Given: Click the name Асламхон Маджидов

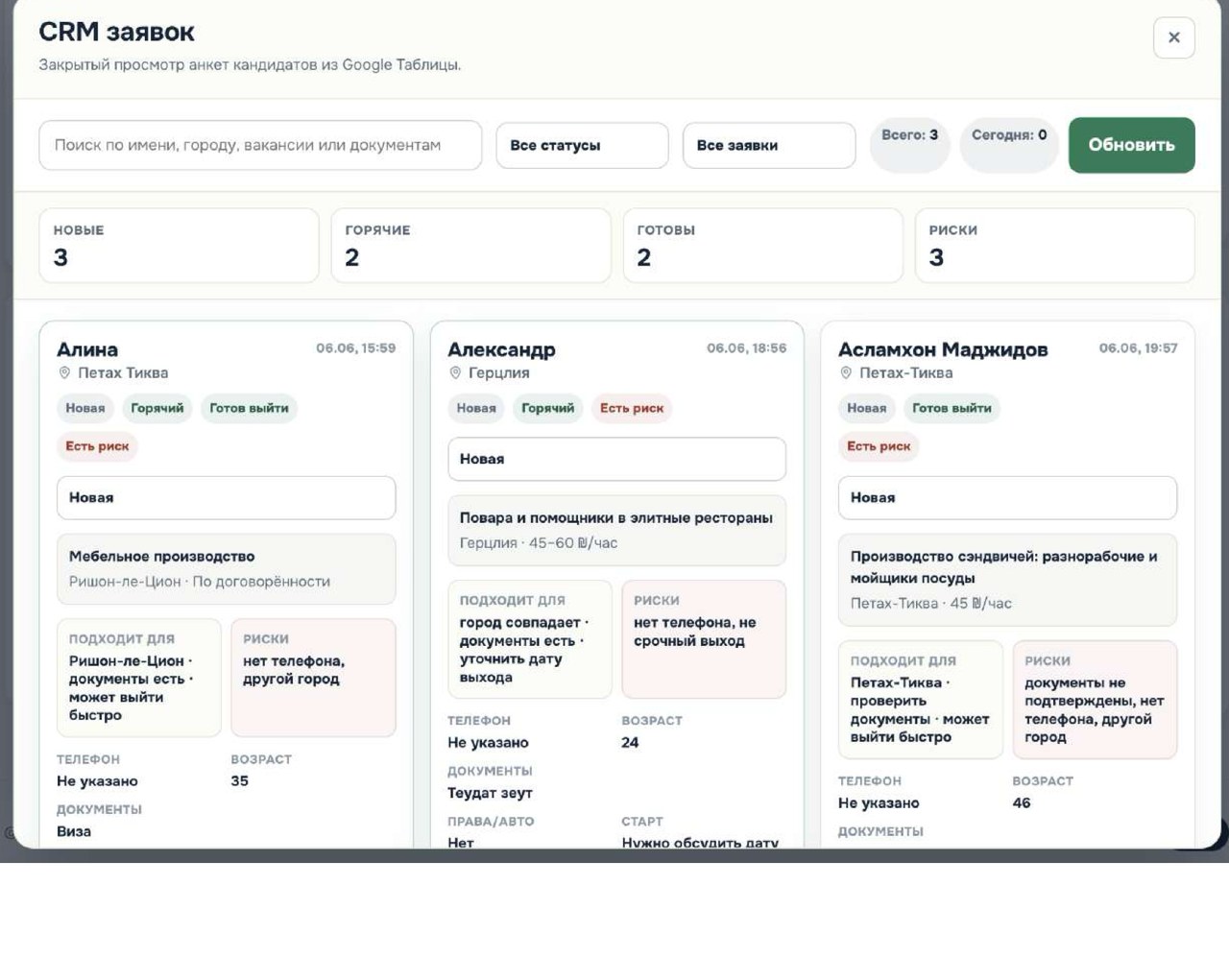Looking at the screenshot, I should (x=943, y=349).
